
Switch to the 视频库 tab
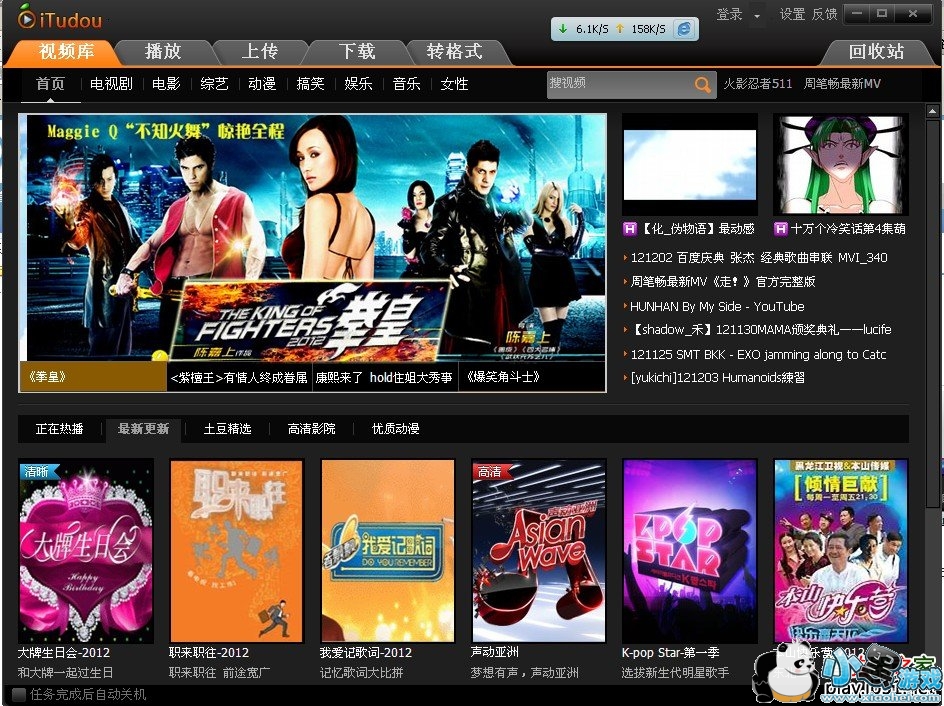[66, 52]
